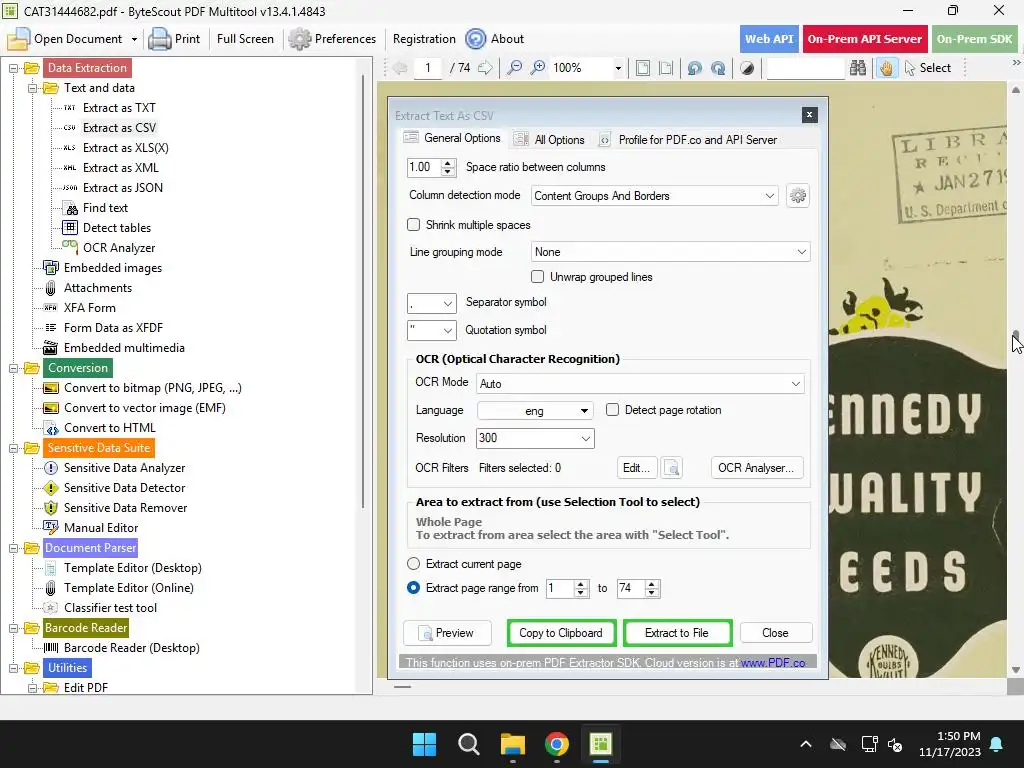
Task: Click the single page view icon
Action: pos(643,68)
